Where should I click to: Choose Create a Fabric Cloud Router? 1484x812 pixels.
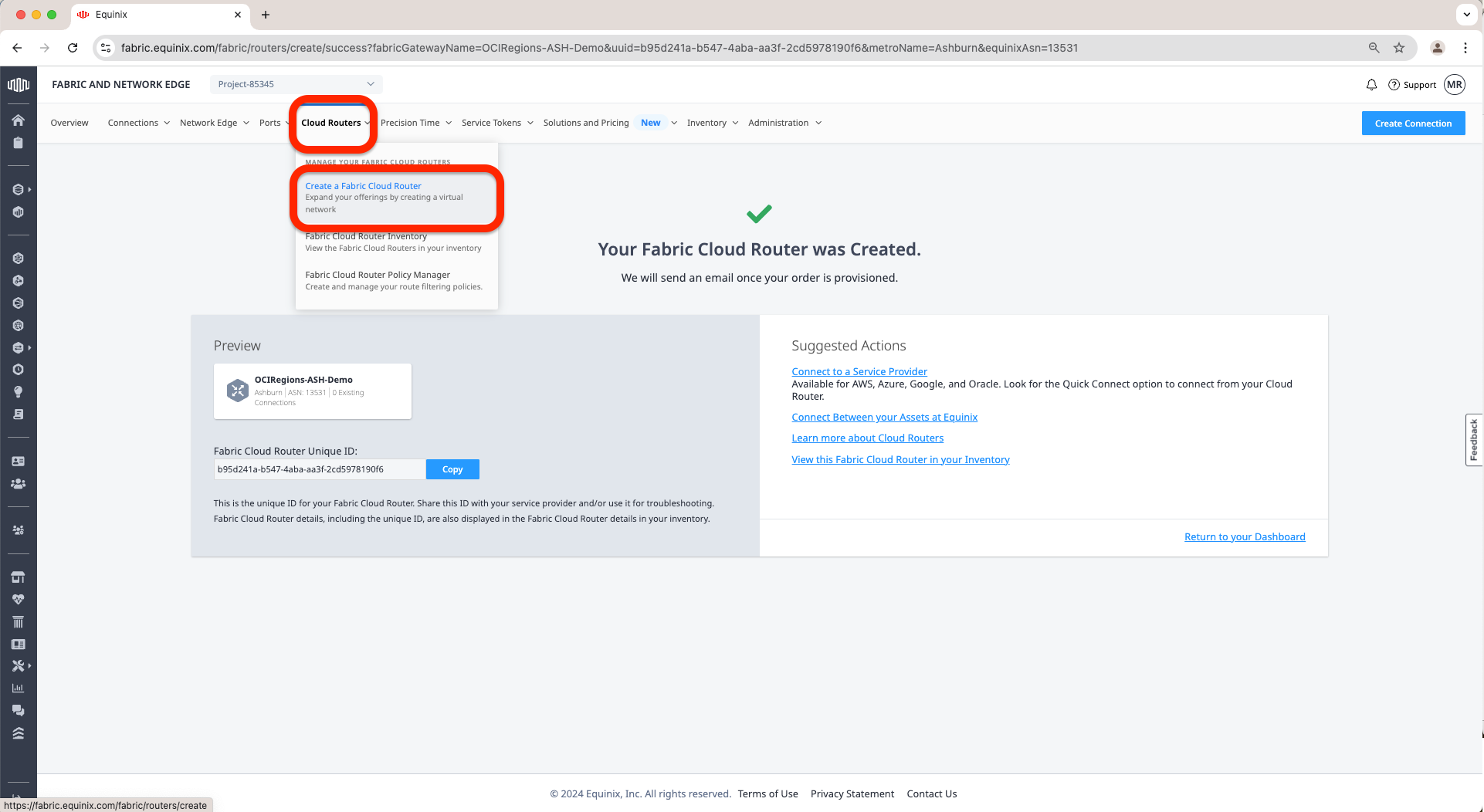pyautogui.click(x=396, y=198)
